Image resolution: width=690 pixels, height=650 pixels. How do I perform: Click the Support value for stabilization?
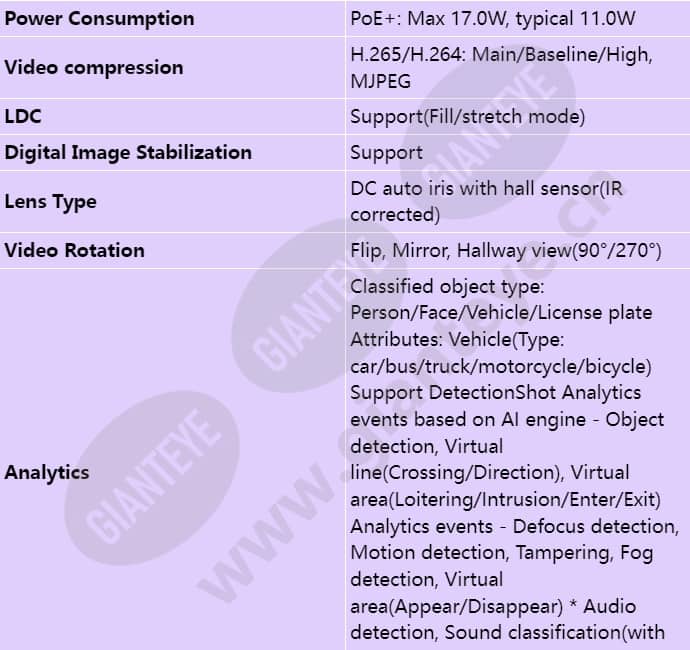(x=386, y=153)
